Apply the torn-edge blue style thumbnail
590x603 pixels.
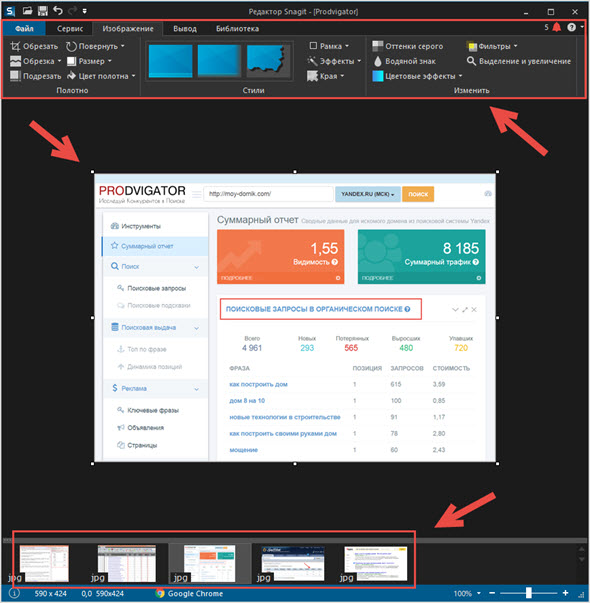tap(268, 60)
